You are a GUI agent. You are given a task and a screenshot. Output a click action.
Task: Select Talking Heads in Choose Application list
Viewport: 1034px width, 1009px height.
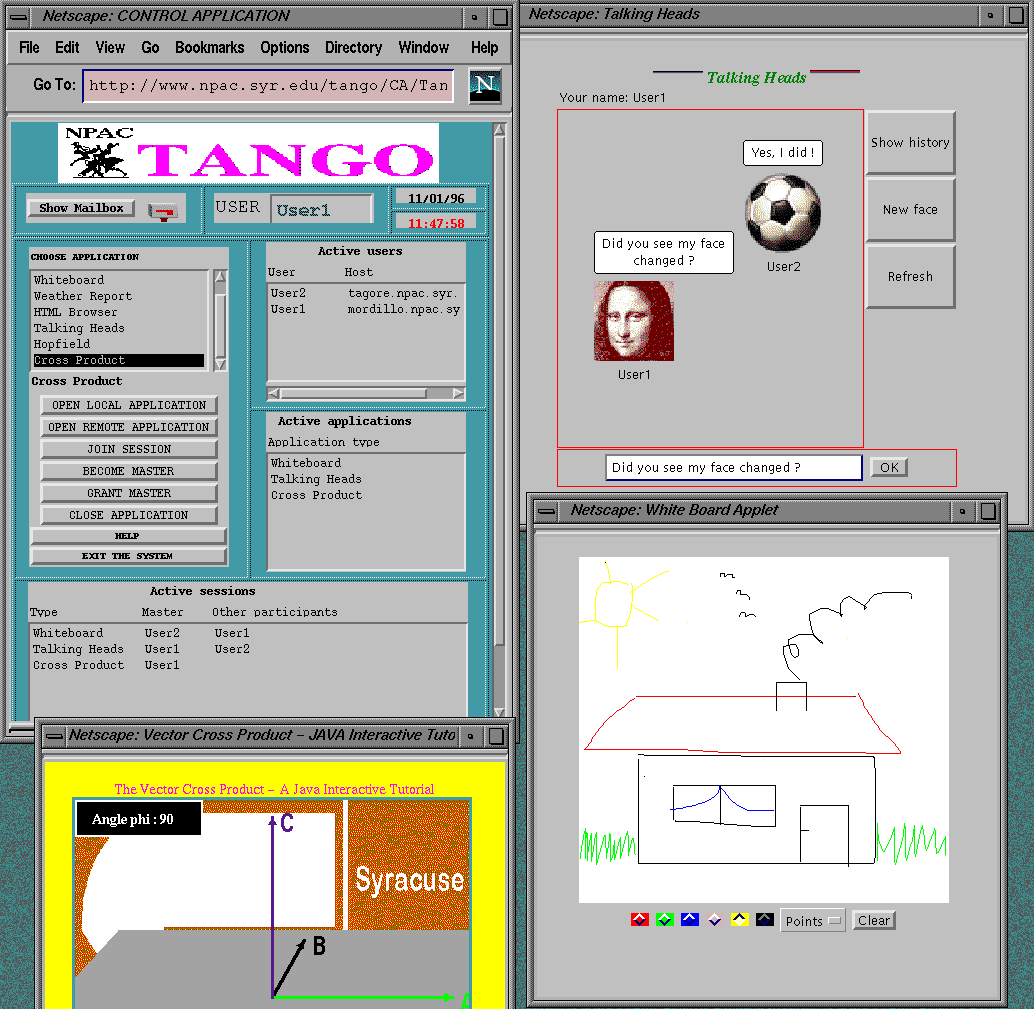click(119, 328)
